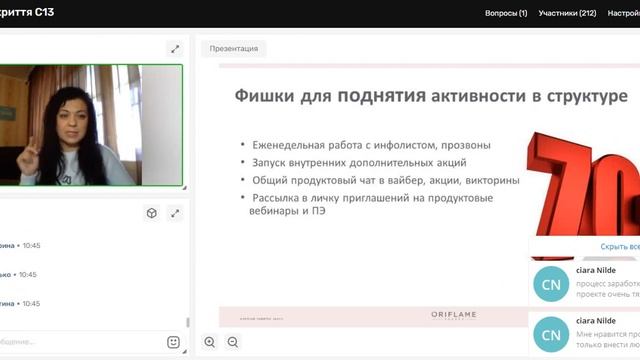Click bullet Еженедельная работа с инфолистом

(x=371, y=145)
